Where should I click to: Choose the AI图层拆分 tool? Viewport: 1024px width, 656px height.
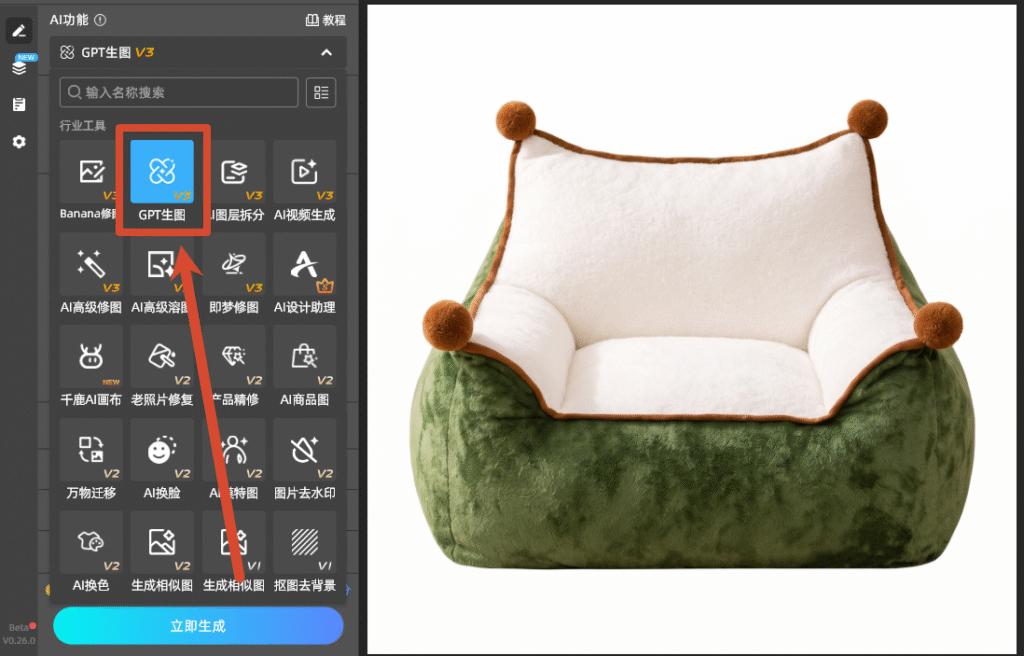(234, 180)
